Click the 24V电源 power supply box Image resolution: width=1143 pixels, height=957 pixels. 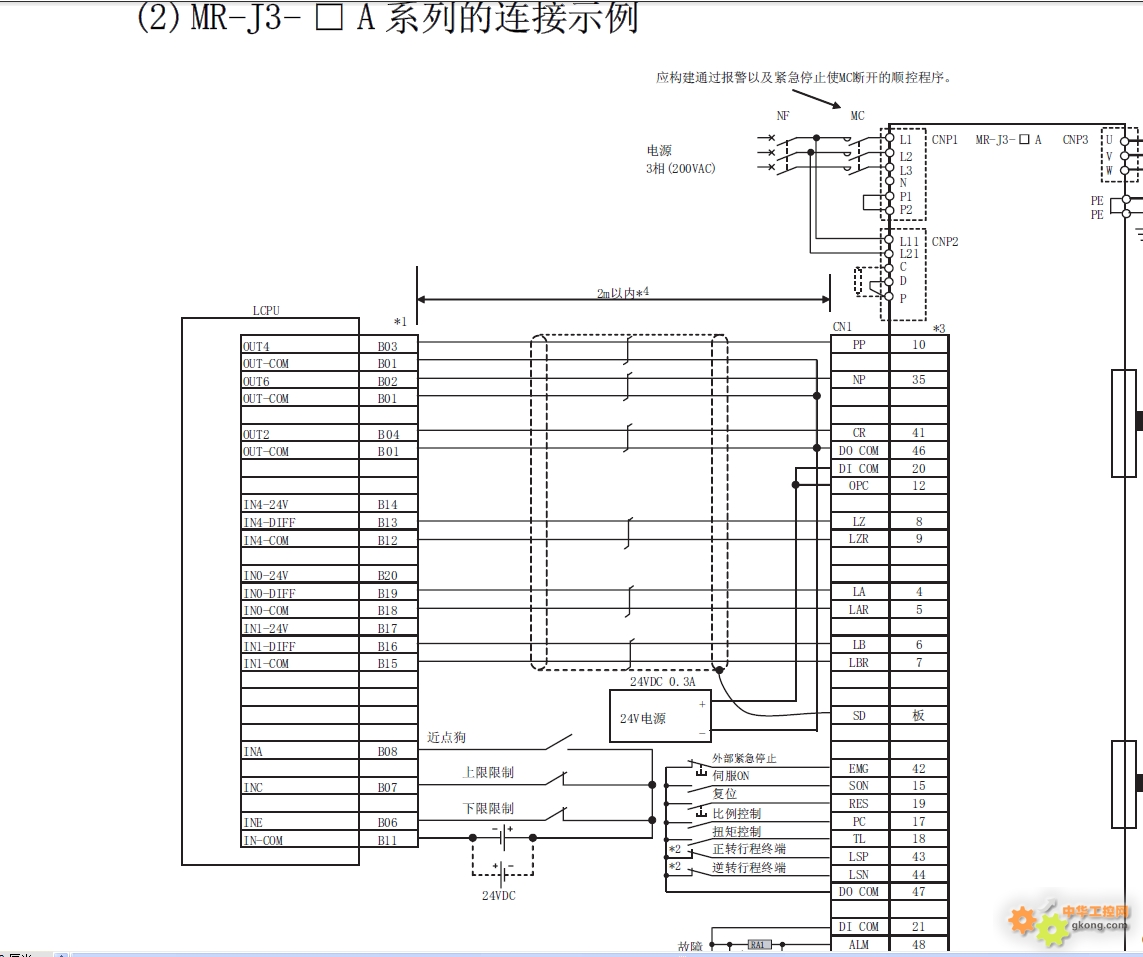coord(660,716)
